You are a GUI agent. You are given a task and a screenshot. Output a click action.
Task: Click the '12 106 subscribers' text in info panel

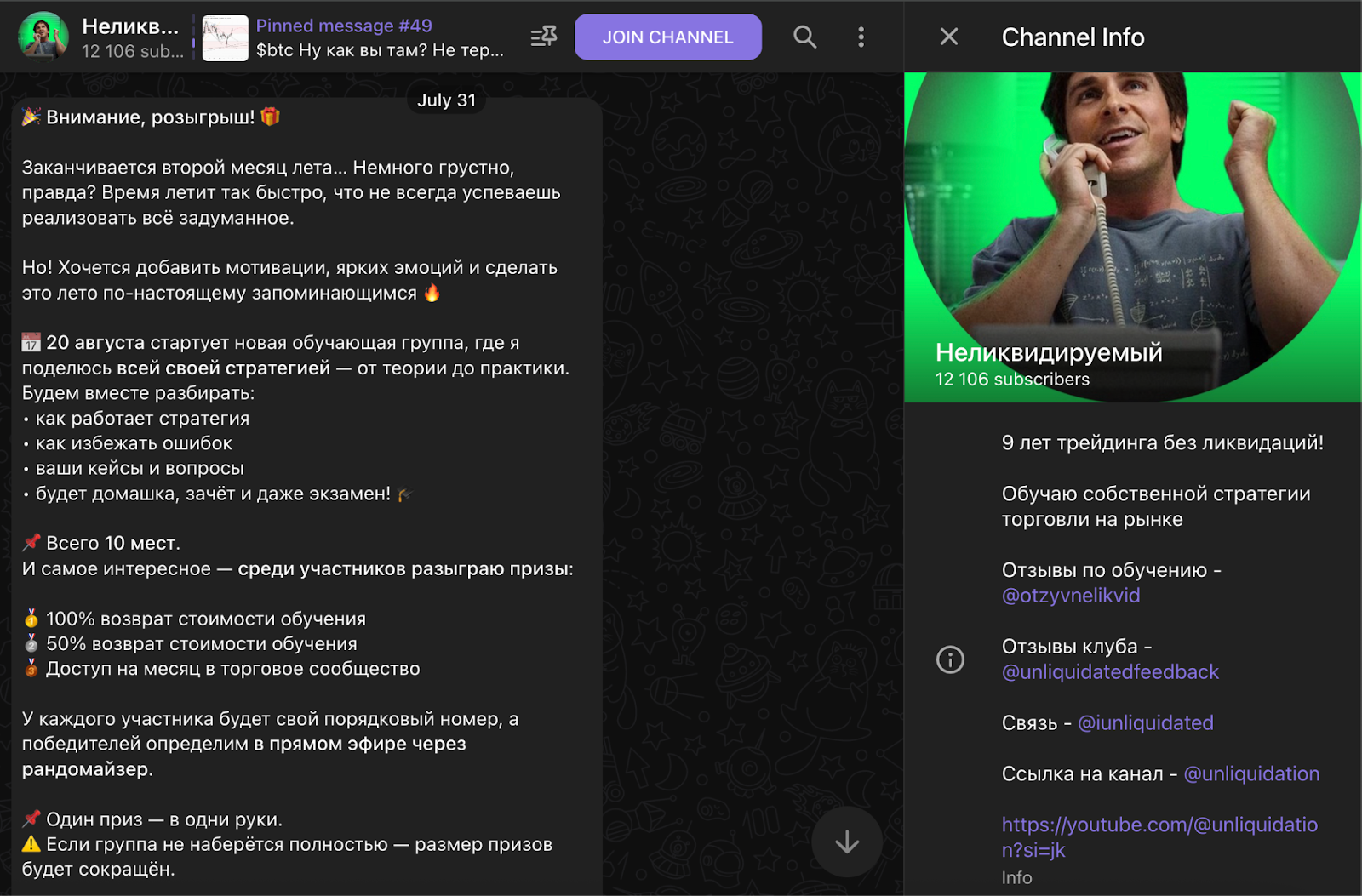coord(1012,380)
